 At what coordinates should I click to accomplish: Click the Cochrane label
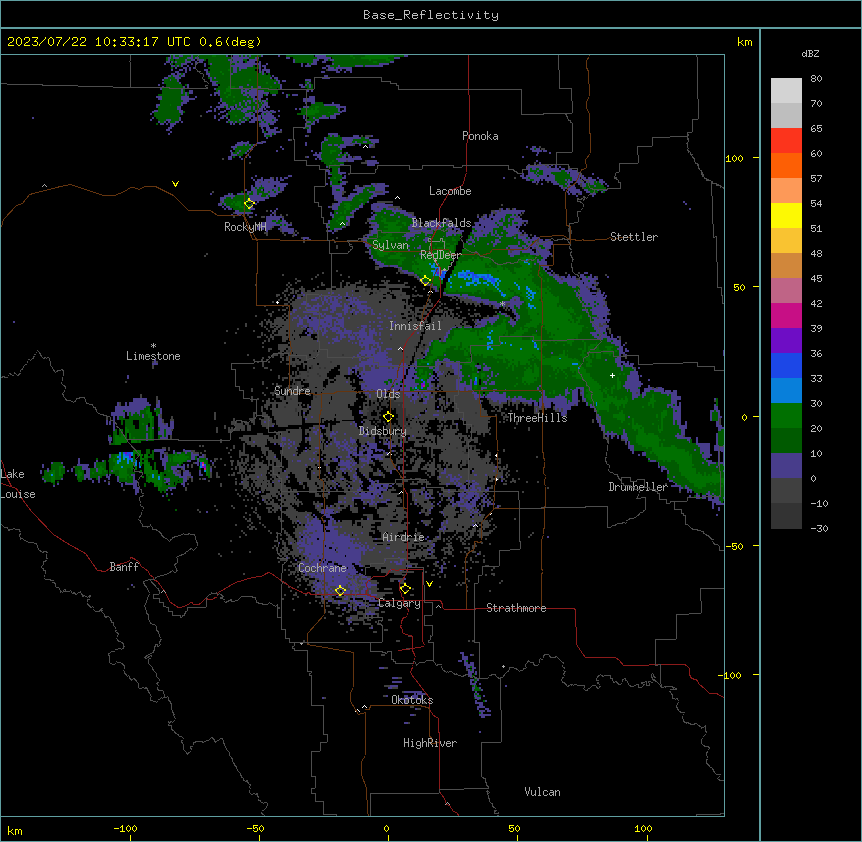coord(322,568)
